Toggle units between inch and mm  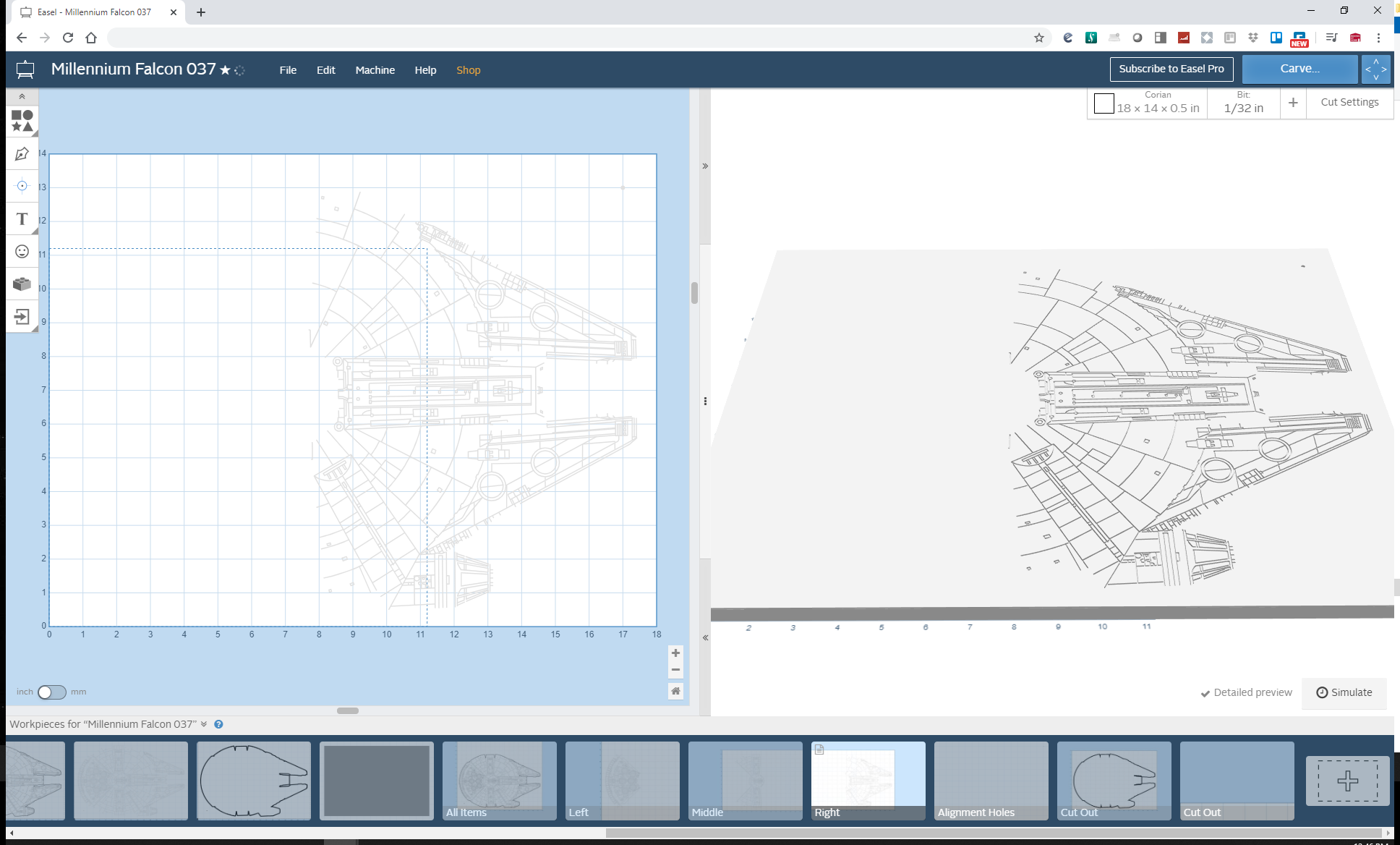[51, 692]
